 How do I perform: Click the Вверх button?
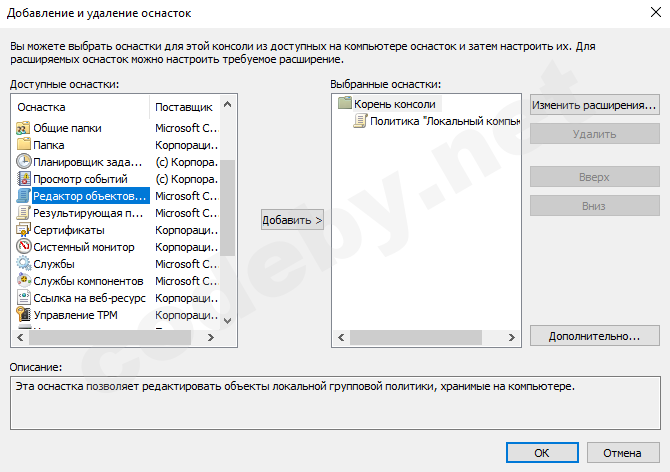pyautogui.click(x=594, y=177)
